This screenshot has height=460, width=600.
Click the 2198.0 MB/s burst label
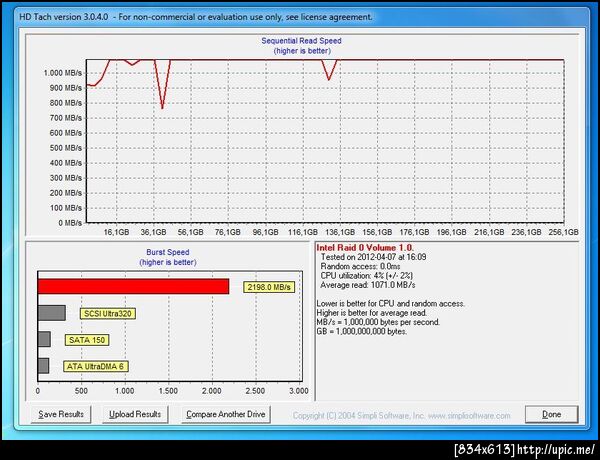click(x=269, y=287)
